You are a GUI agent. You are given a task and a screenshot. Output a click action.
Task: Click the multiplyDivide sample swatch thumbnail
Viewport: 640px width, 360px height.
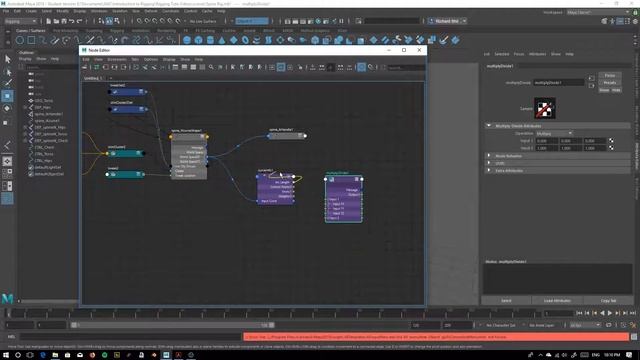click(544, 108)
